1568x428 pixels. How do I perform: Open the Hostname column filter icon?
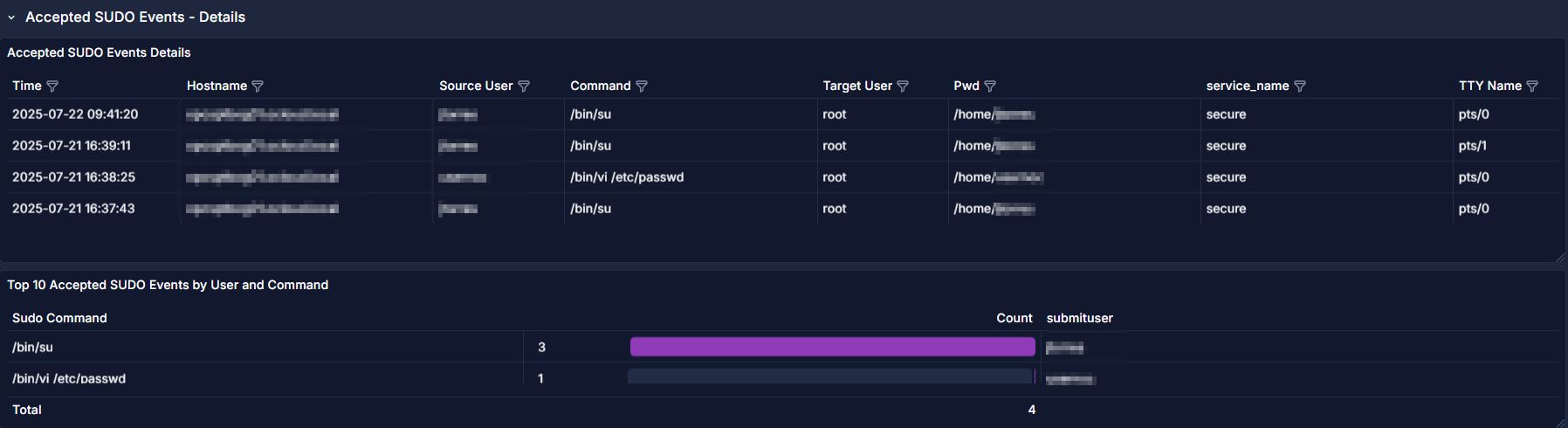pos(258,86)
